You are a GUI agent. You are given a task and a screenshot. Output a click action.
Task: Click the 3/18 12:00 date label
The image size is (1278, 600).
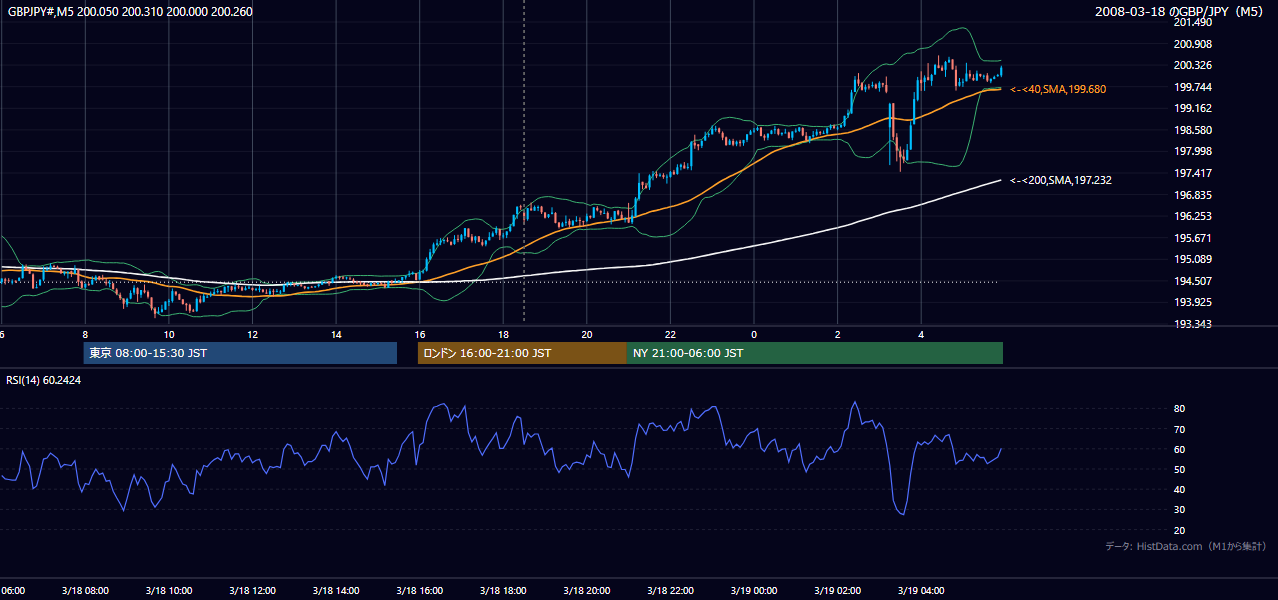252,591
